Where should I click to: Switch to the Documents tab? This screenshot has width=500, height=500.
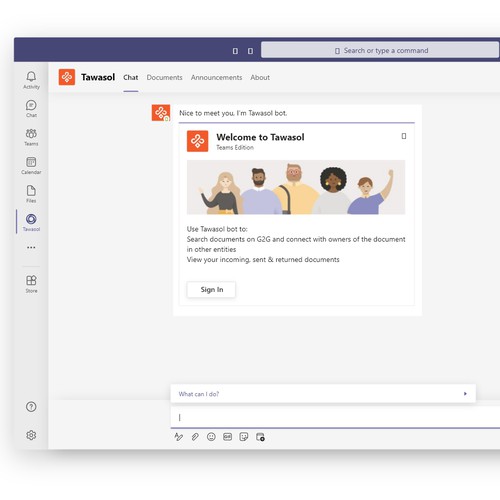pyautogui.click(x=164, y=77)
